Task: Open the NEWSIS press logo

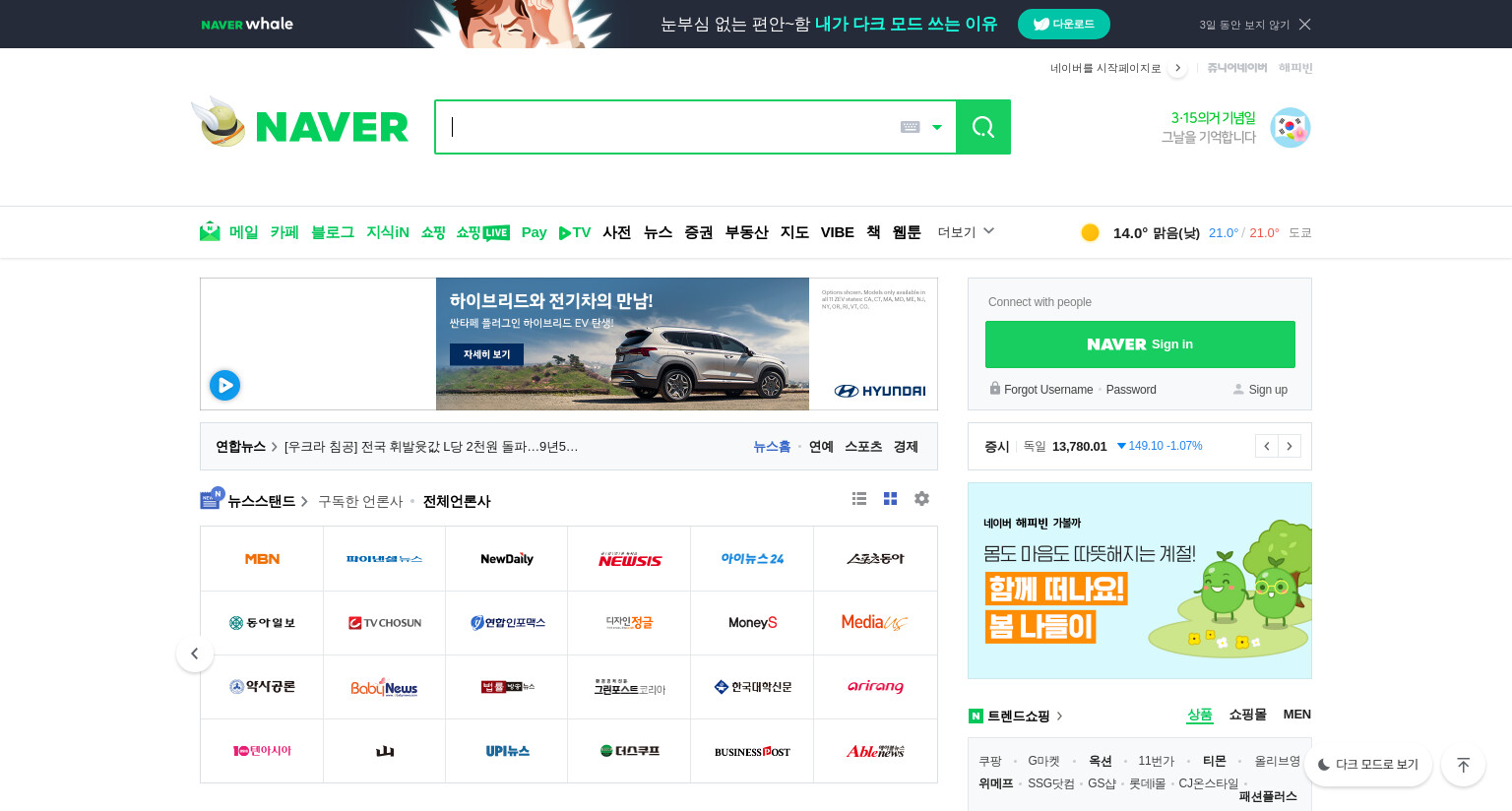Action: (x=630, y=559)
